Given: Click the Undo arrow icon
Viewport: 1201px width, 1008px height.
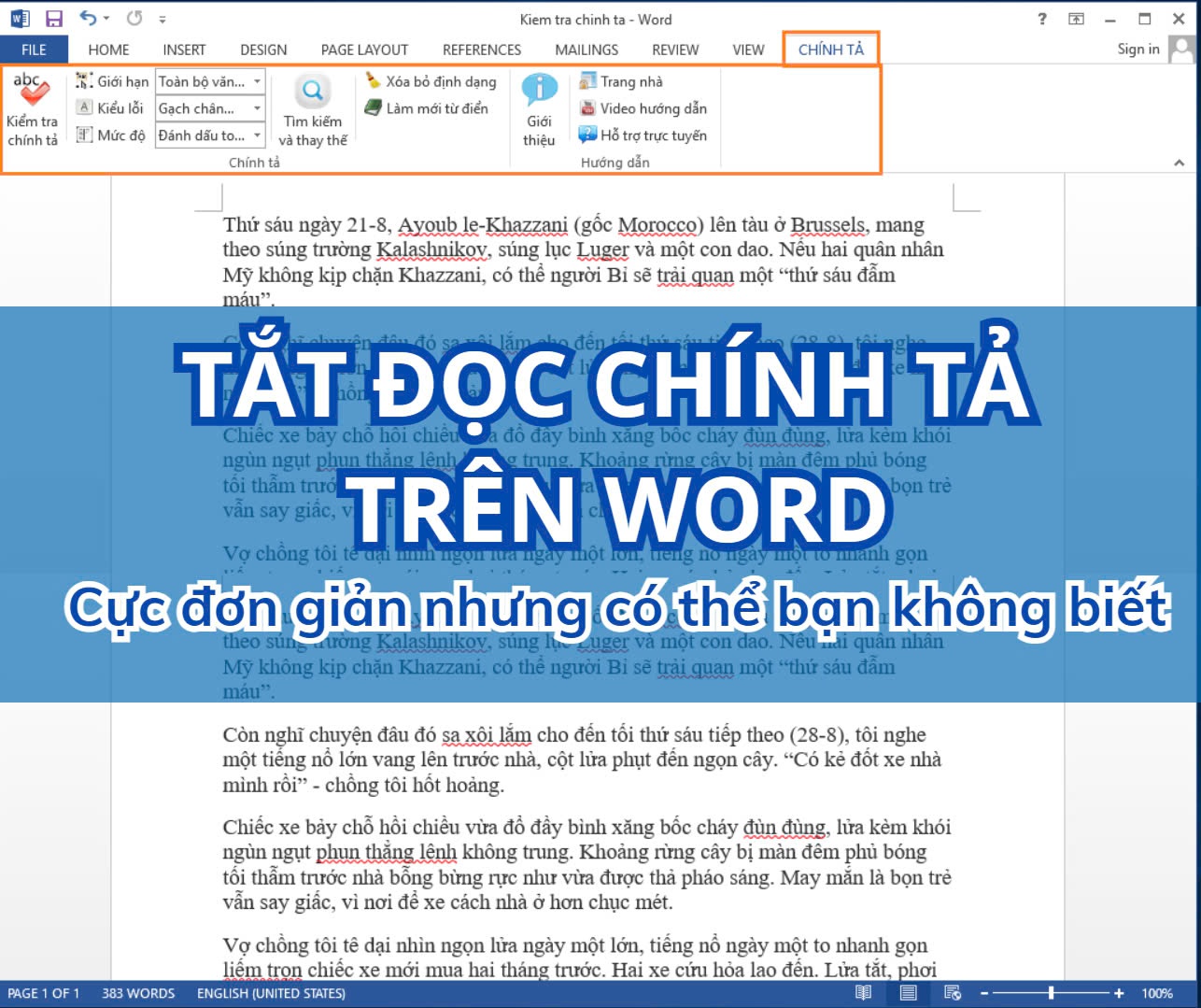Looking at the screenshot, I should [87, 18].
